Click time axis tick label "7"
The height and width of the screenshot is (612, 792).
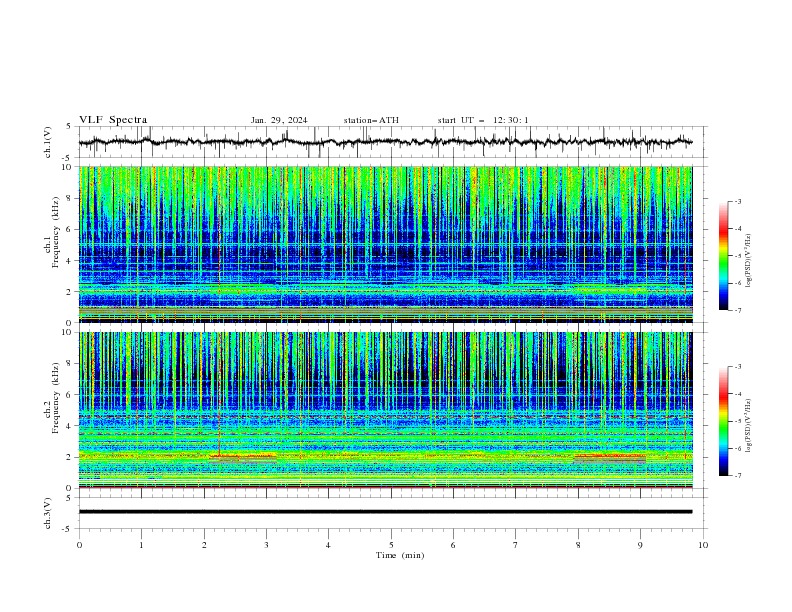coord(515,545)
